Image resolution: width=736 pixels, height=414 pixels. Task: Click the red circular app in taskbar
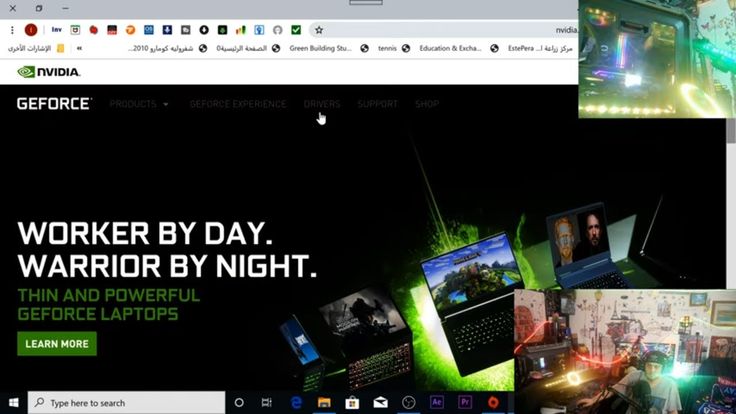coord(493,402)
